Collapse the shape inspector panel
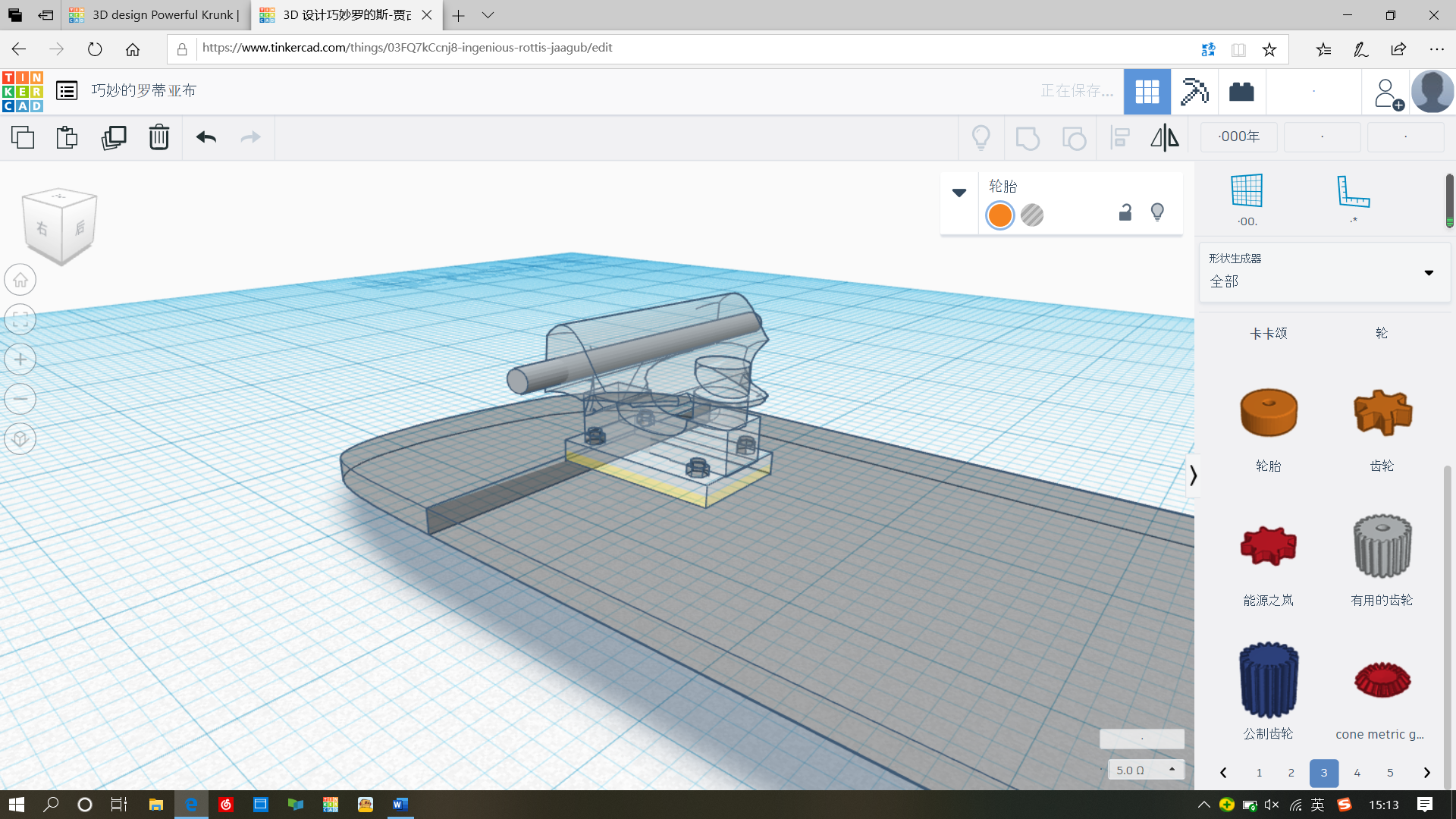The height and width of the screenshot is (819, 1456). tap(959, 193)
